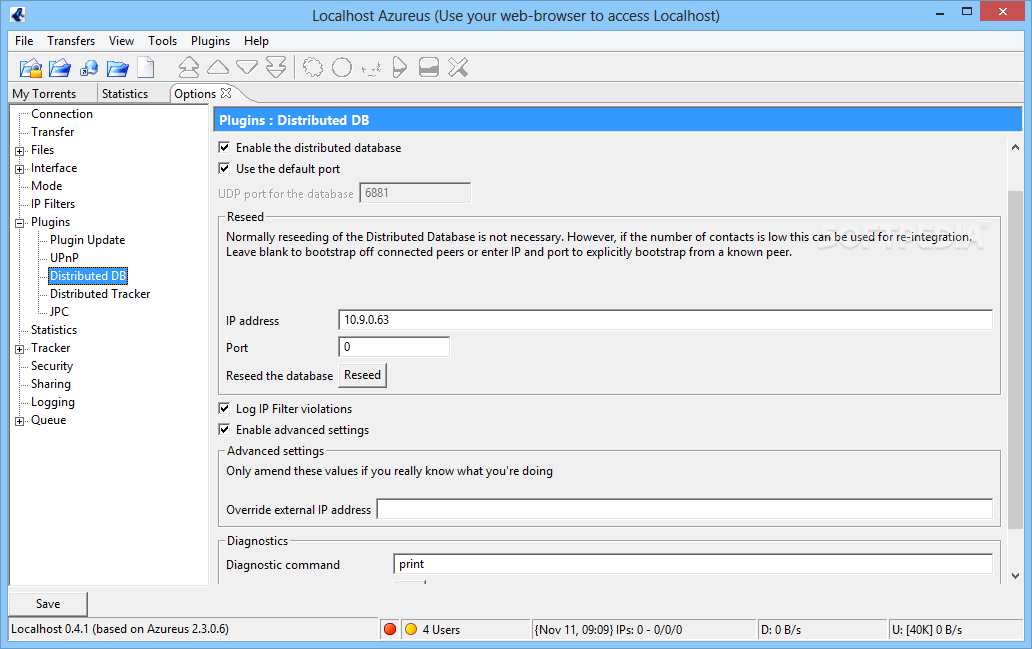Viewport: 1032px width, 649px height.
Task: Select IP Filters in options tree
Action: click(x=53, y=204)
